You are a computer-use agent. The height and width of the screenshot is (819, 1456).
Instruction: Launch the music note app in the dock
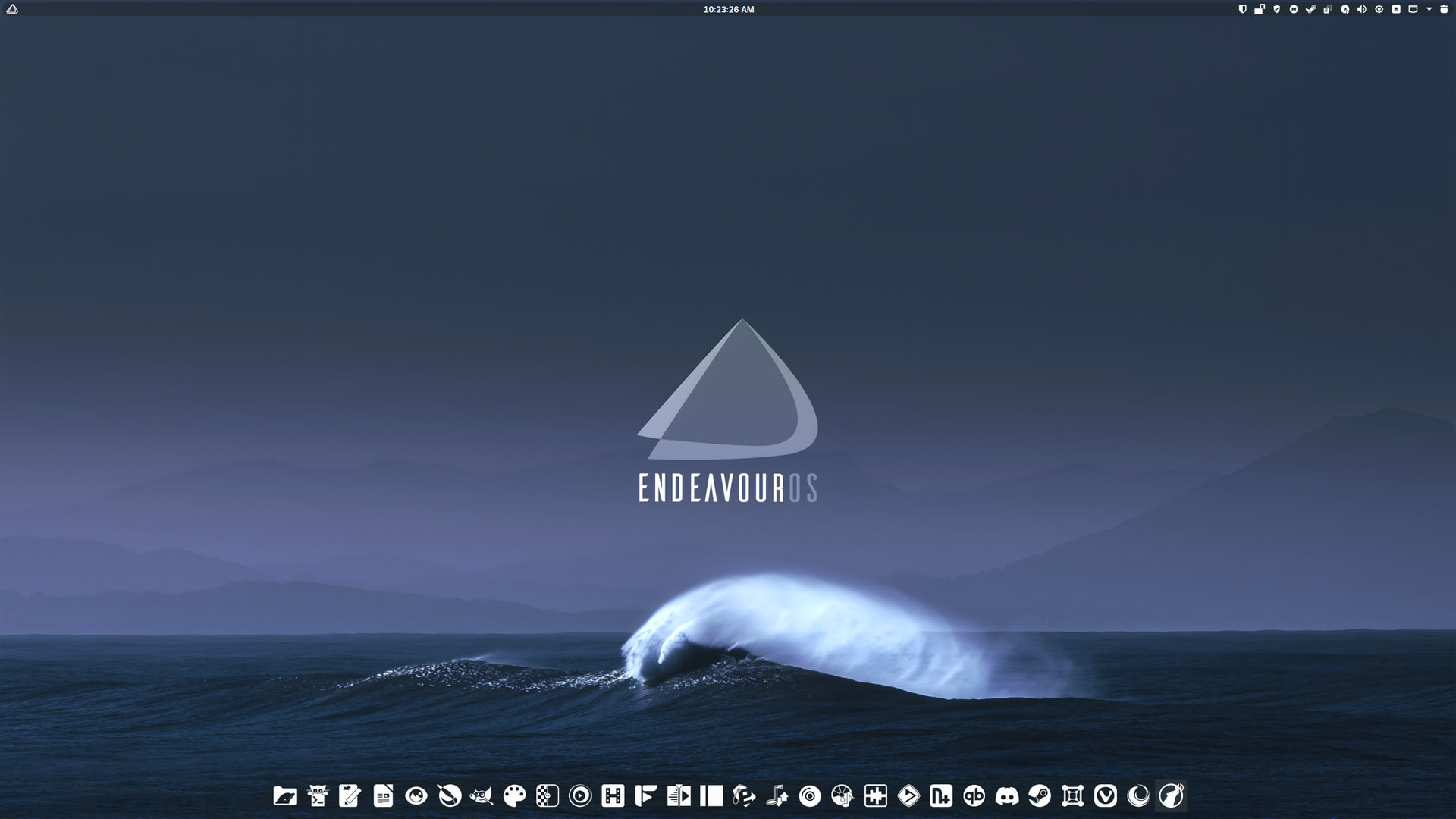click(777, 795)
